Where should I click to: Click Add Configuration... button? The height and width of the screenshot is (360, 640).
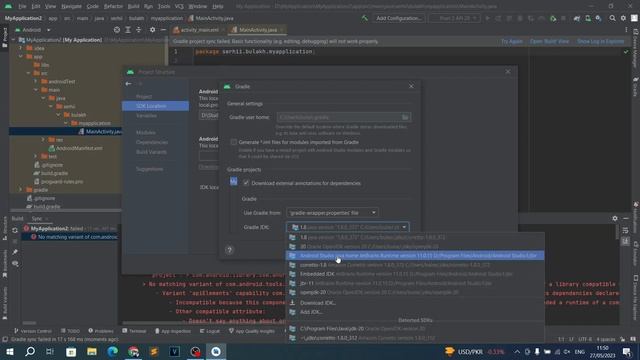(x=399, y=18)
